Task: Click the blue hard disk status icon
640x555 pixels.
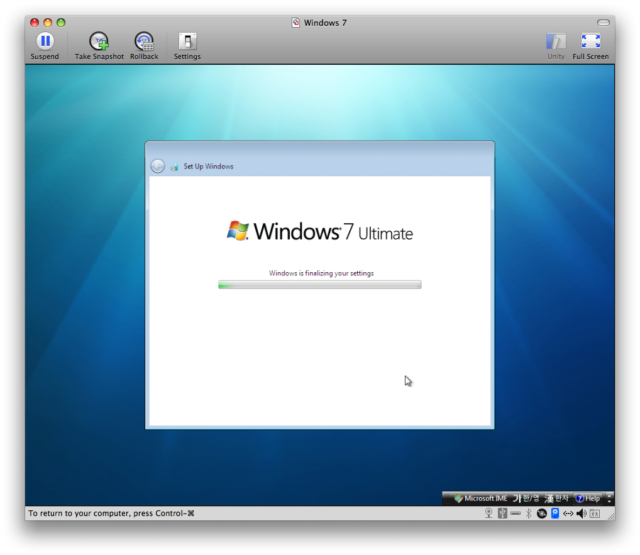Action: (x=555, y=513)
